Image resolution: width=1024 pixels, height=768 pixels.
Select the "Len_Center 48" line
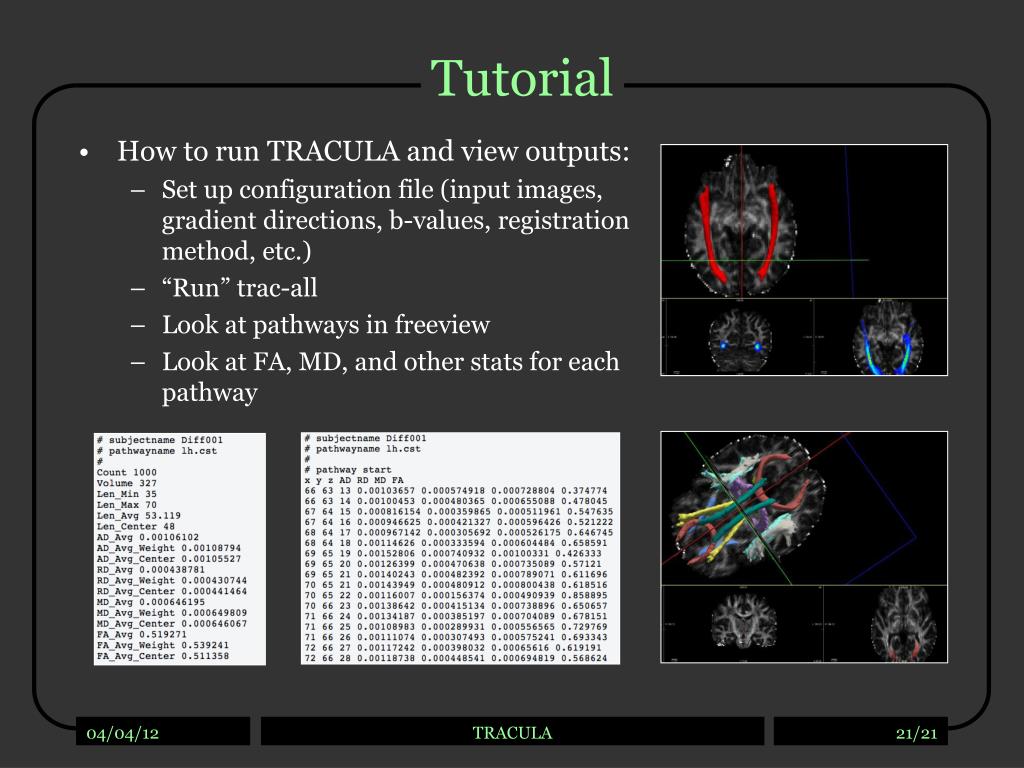(x=136, y=526)
